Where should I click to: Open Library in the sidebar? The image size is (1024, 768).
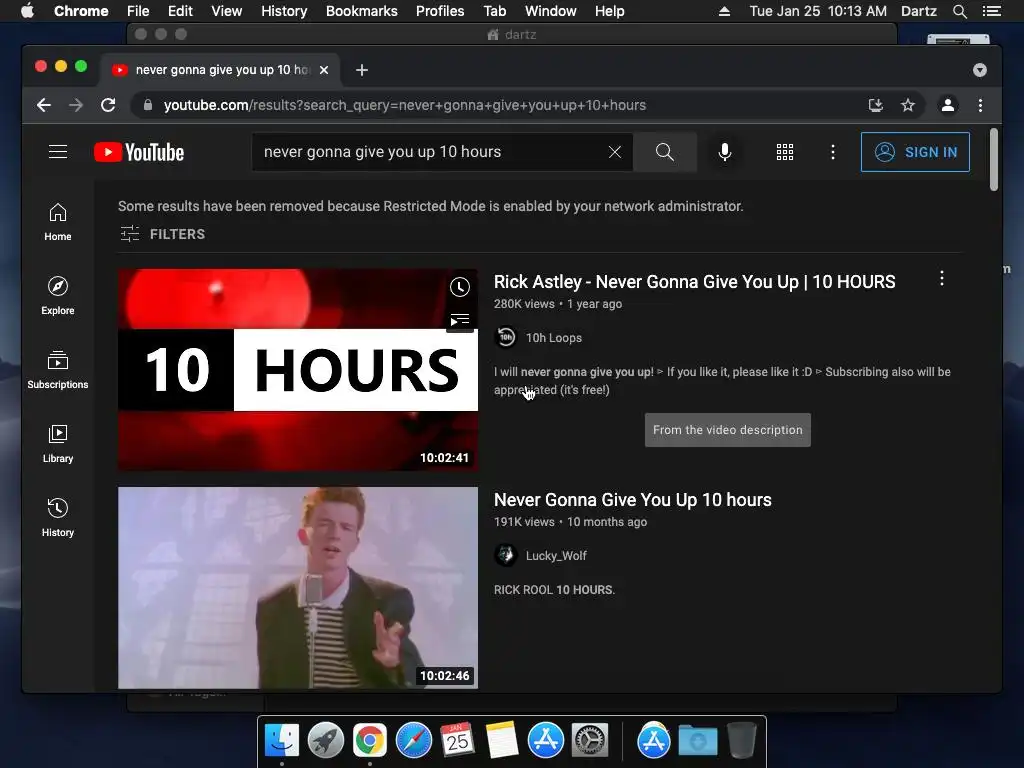[x=58, y=444]
